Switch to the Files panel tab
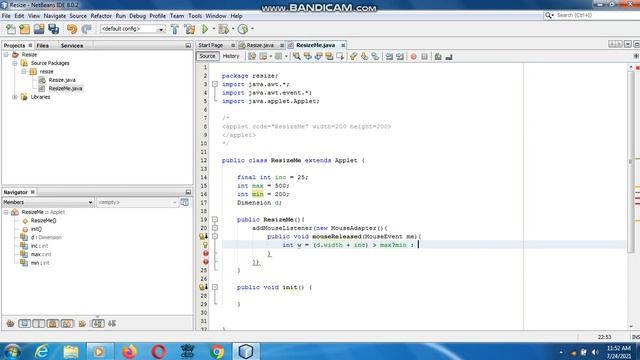Viewport: 640px width, 360px height. (x=42, y=46)
